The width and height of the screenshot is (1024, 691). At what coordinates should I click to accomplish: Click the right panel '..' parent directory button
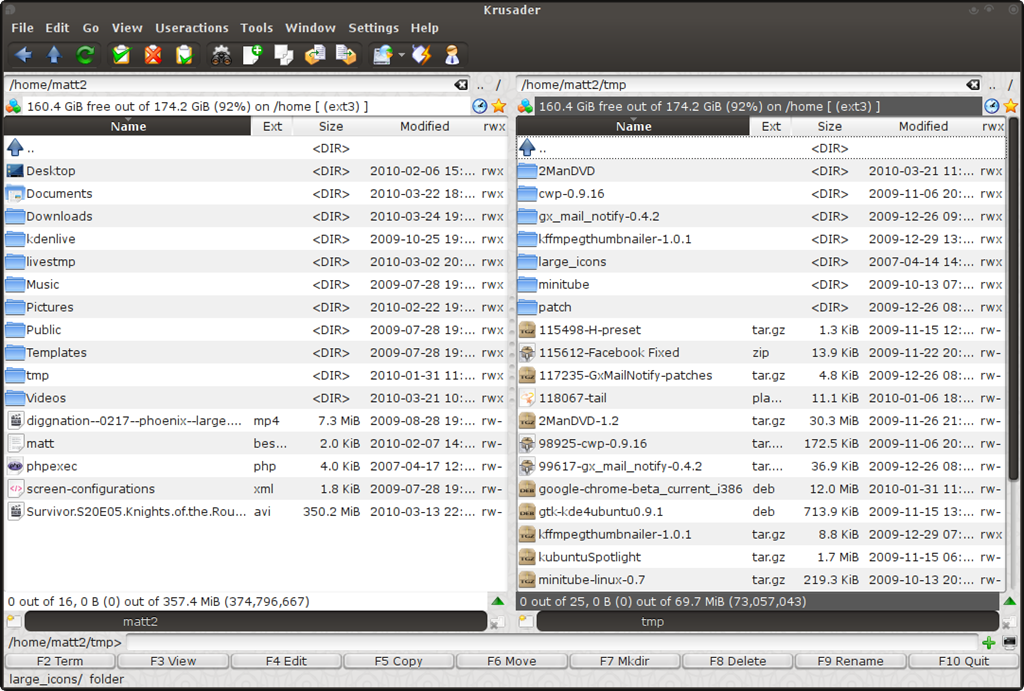tap(993, 86)
